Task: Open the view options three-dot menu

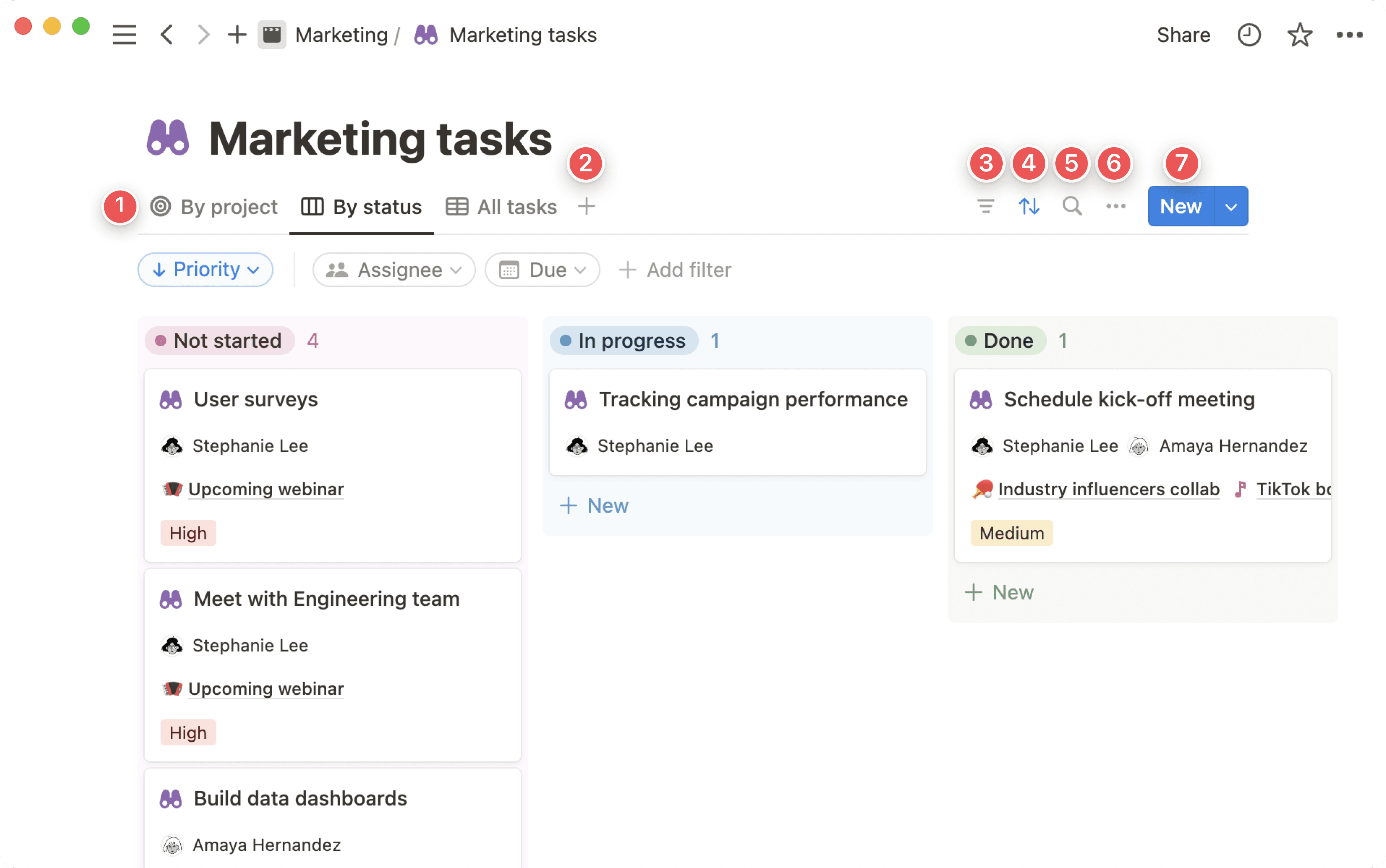Action: pos(1115,206)
